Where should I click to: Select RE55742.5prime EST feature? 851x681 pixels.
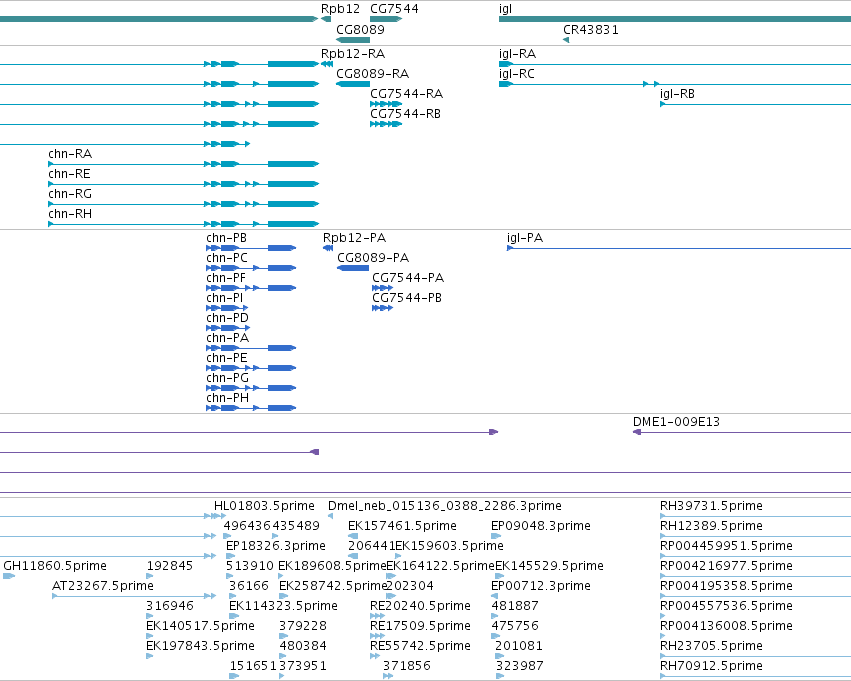(x=375, y=656)
